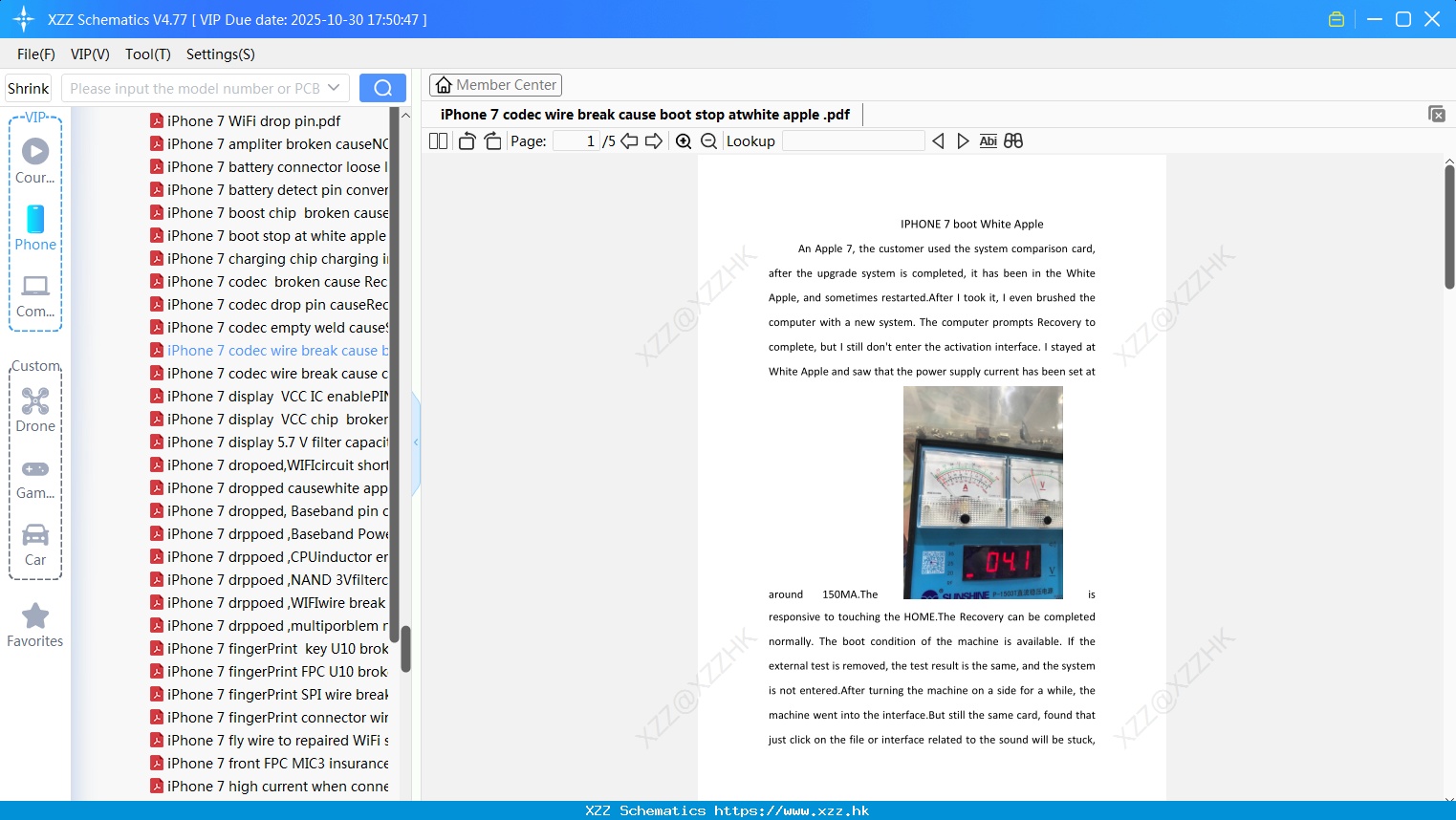
Task: Open iPhone 7 dropoed,WIFIcircuit short file
Action: coord(268,464)
